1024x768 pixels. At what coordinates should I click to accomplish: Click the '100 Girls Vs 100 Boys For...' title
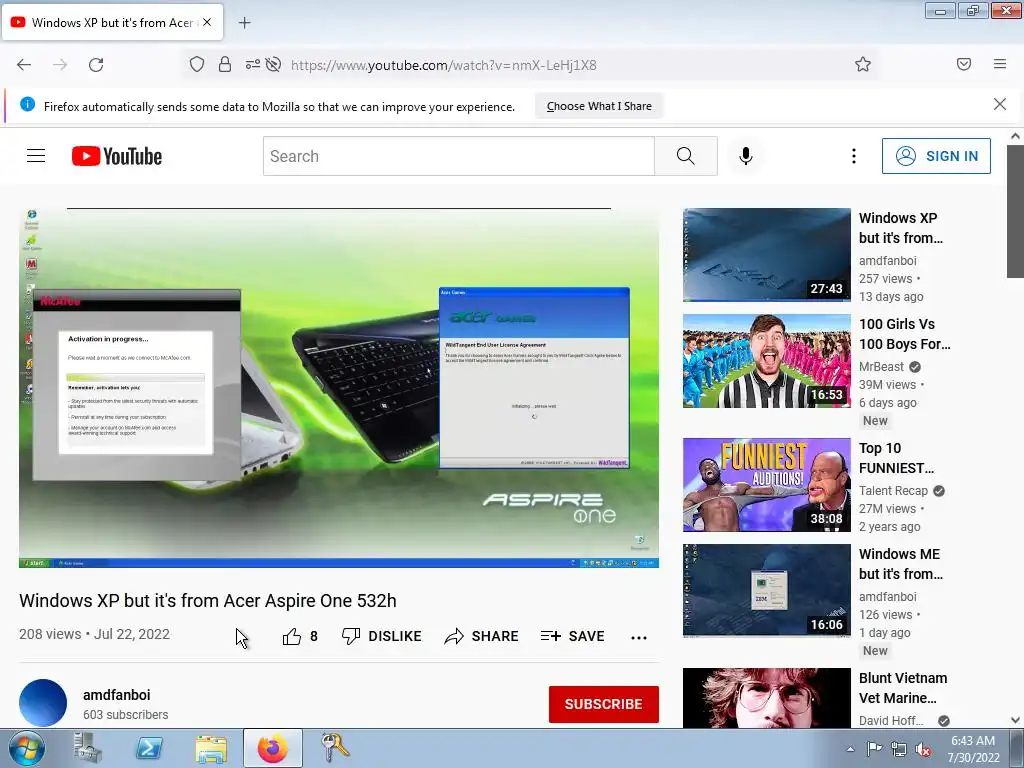[904, 334]
